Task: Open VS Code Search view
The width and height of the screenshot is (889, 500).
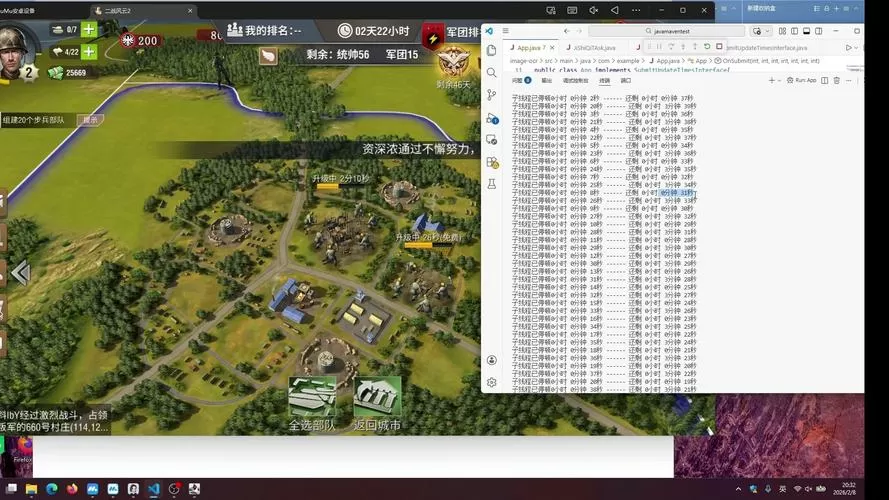Action: (492, 73)
